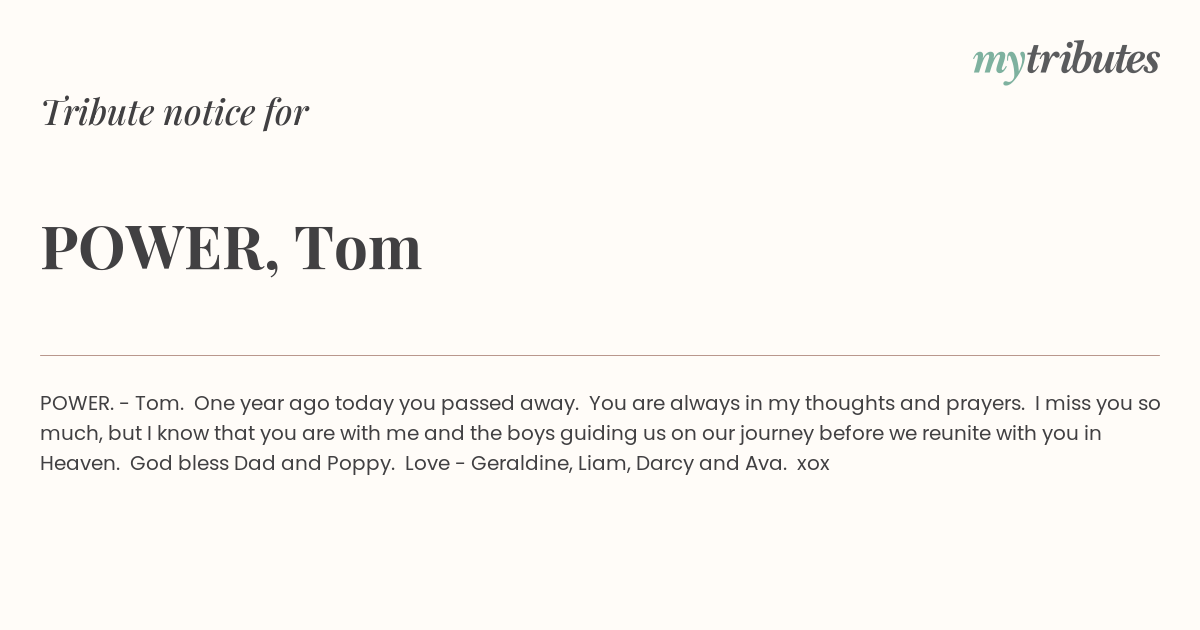
Task: Select the "Tribute notice for" heading
Action: (x=175, y=112)
